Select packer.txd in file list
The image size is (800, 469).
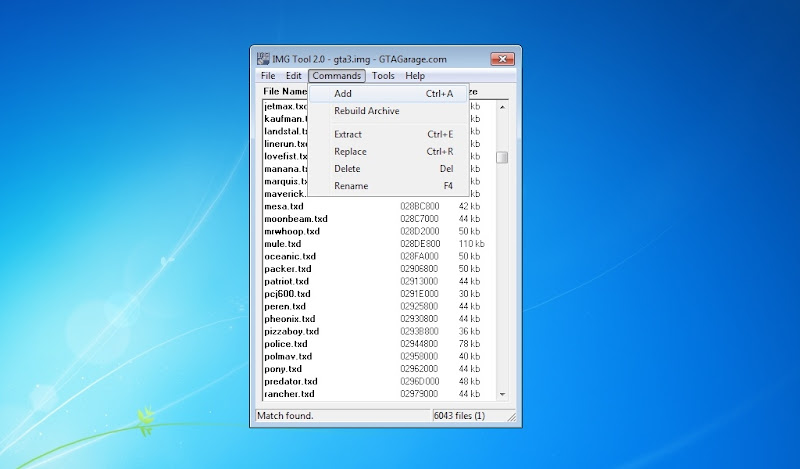pyautogui.click(x=288, y=269)
